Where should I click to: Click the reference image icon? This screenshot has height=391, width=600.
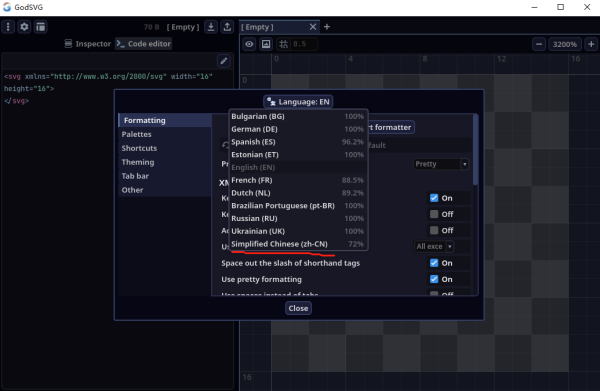pyautogui.click(x=266, y=44)
